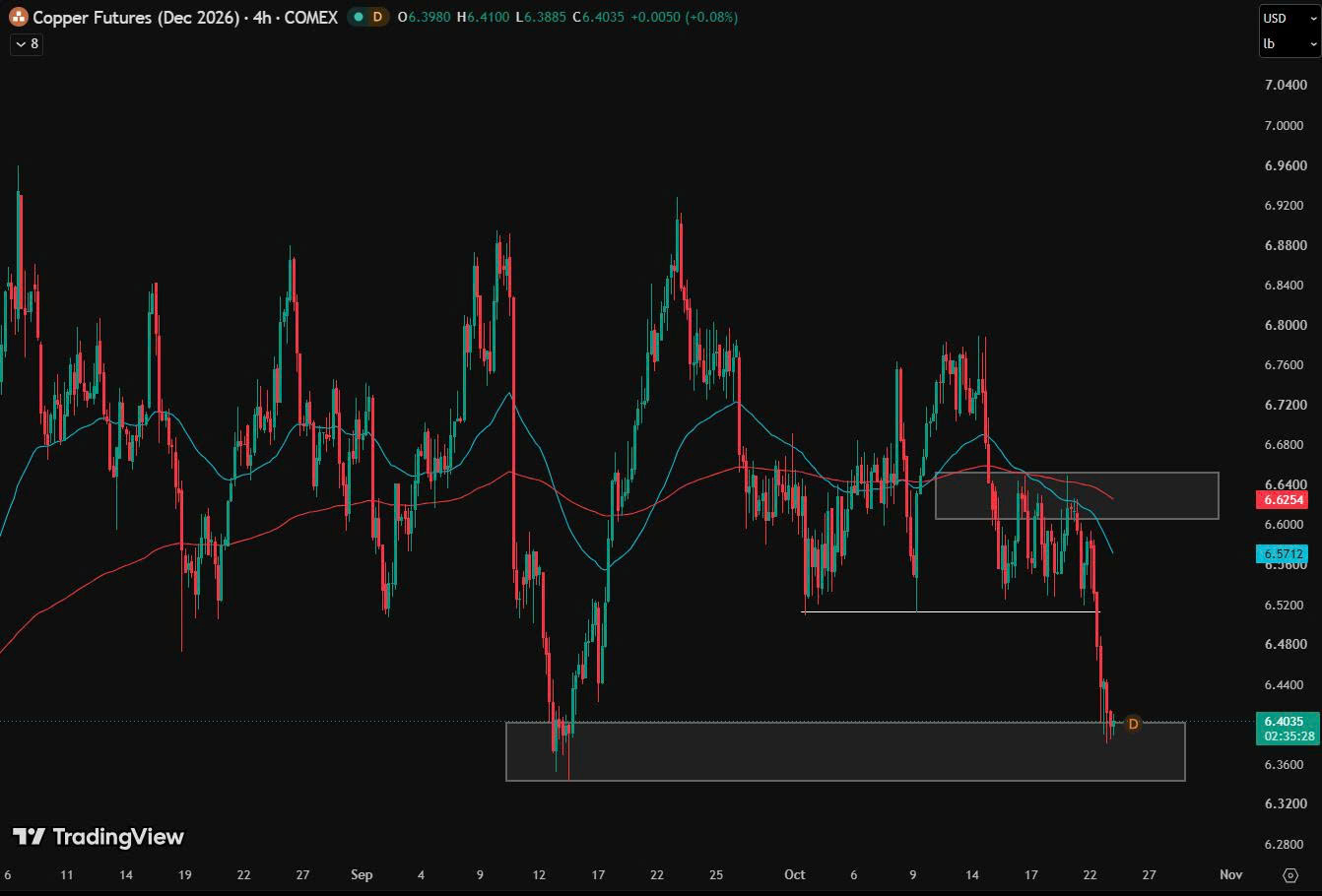Open the chart settings gear icon
The image size is (1322, 896).
coord(1290,874)
